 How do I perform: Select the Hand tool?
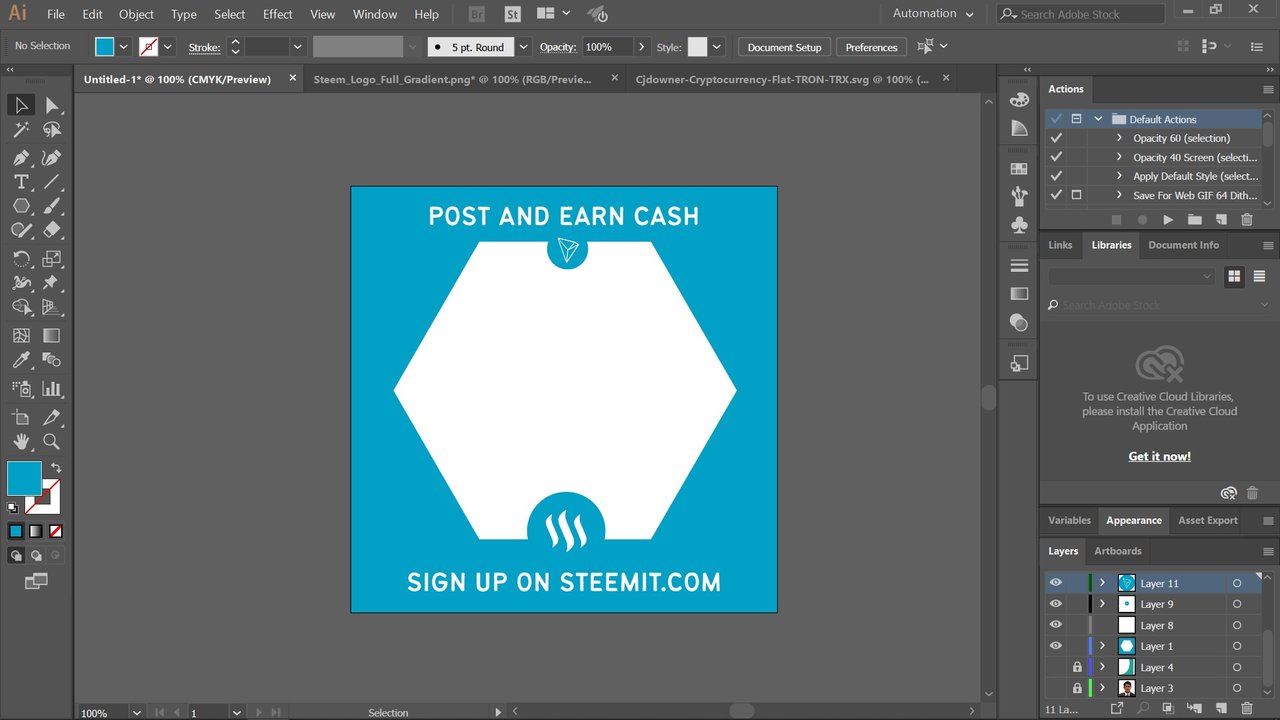(21, 441)
